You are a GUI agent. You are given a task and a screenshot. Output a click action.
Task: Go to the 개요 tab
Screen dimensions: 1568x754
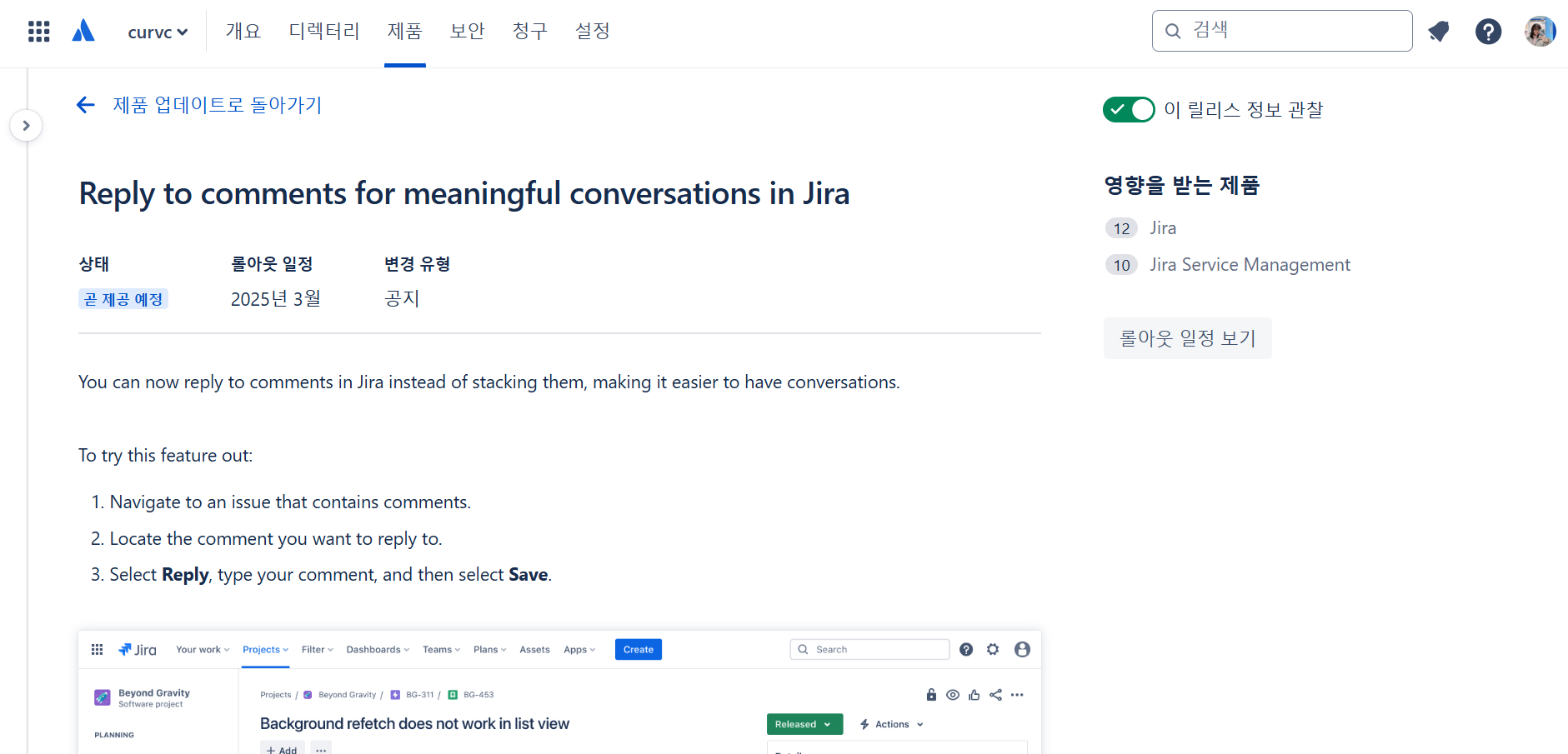click(x=243, y=32)
